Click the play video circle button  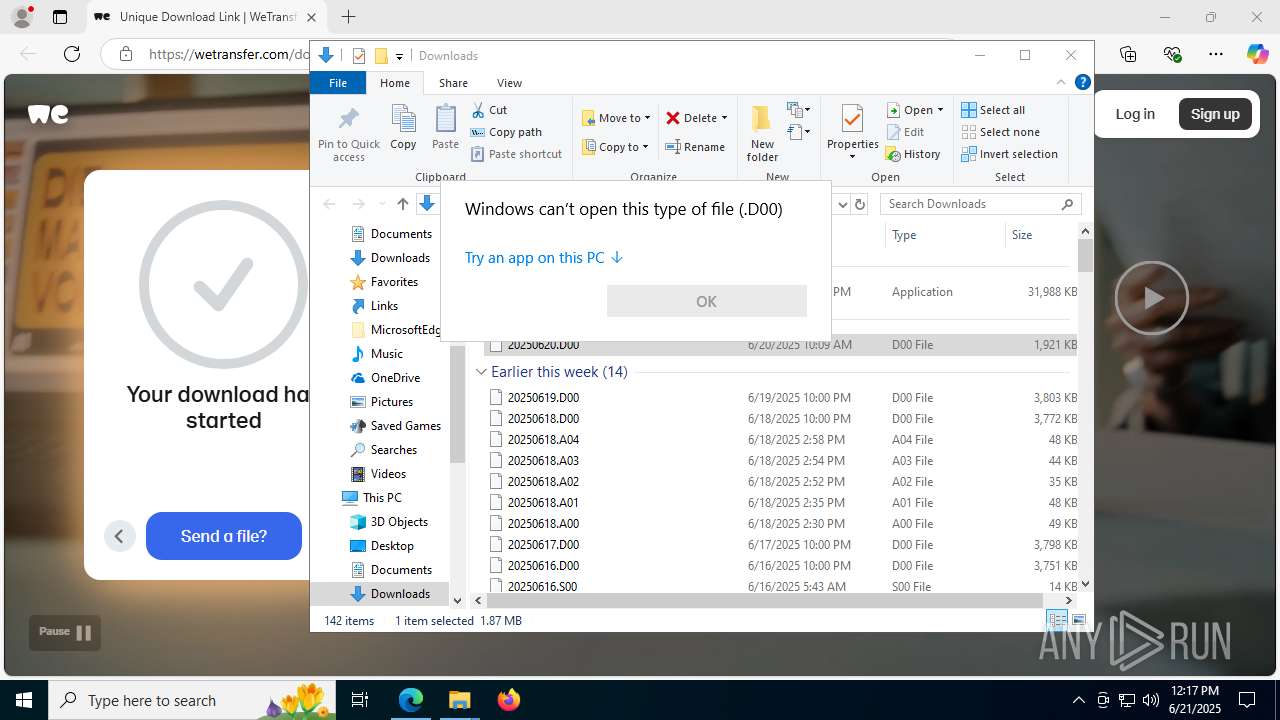pos(1152,297)
